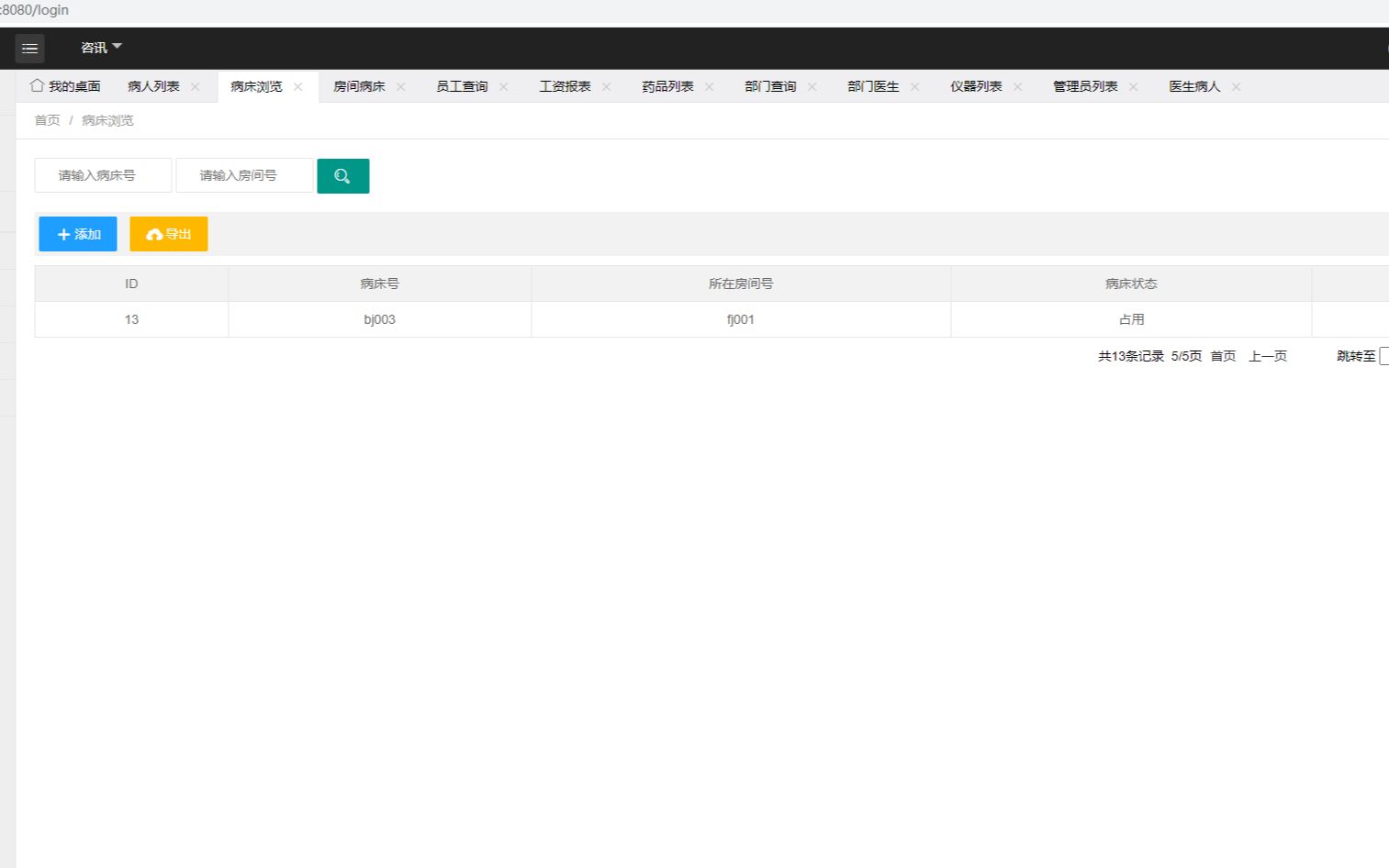Click the 共13条记录 record count text
1389x868 pixels.
point(1131,356)
